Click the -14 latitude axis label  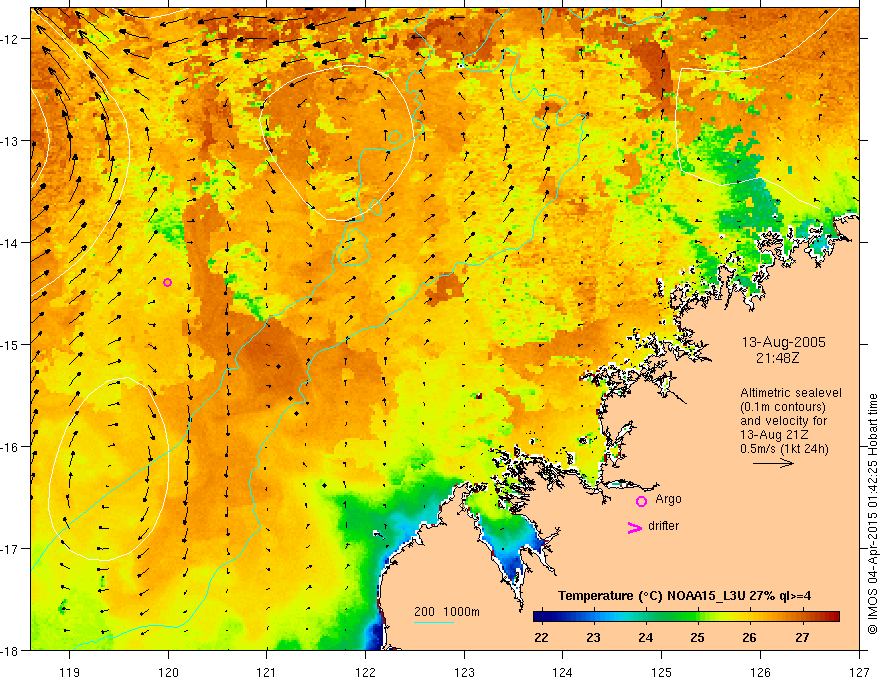10,243
